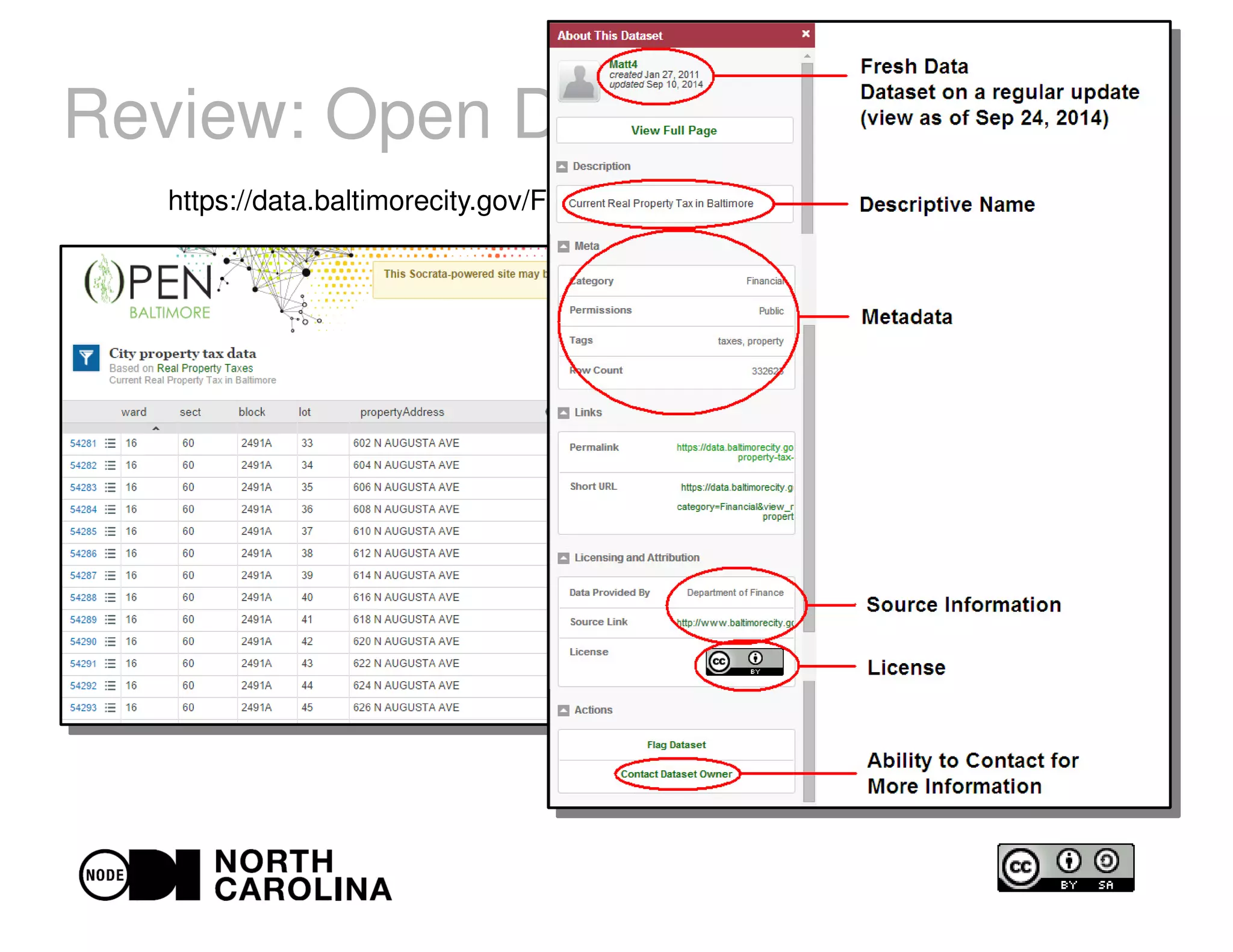Open the Short URL link
This screenshot has height=952, width=1233.
coord(735,501)
